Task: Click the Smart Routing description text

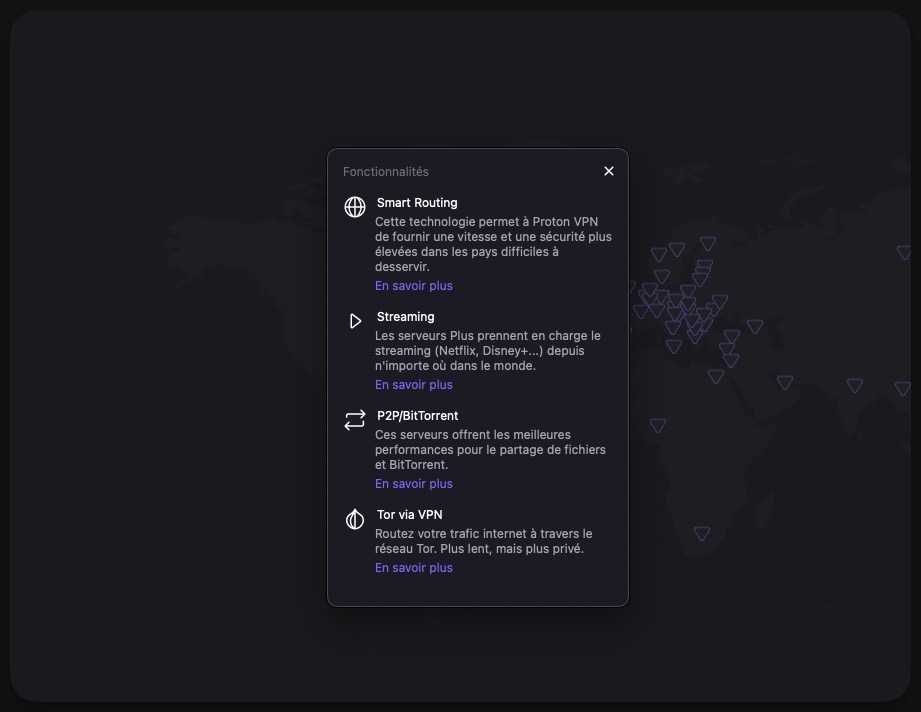Action: point(493,244)
